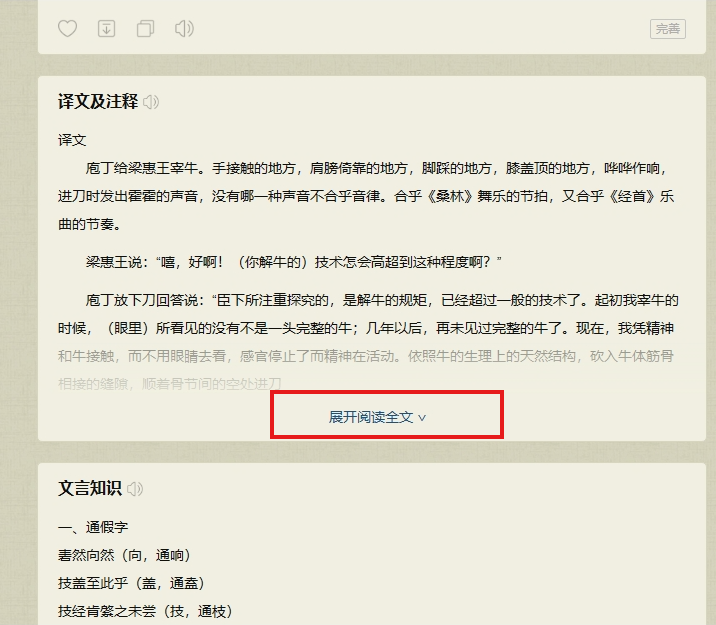Click the line 技经肯綮之未尝（技，通枝）
The image size is (716, 625).
click(145, 611)
